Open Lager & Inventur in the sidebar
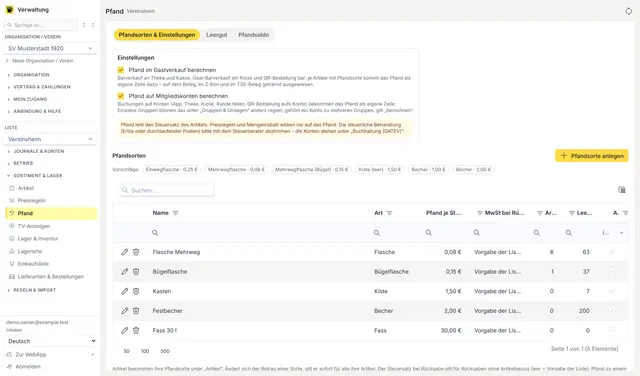This screenshot has width=640, height=376. pos(38,238)
